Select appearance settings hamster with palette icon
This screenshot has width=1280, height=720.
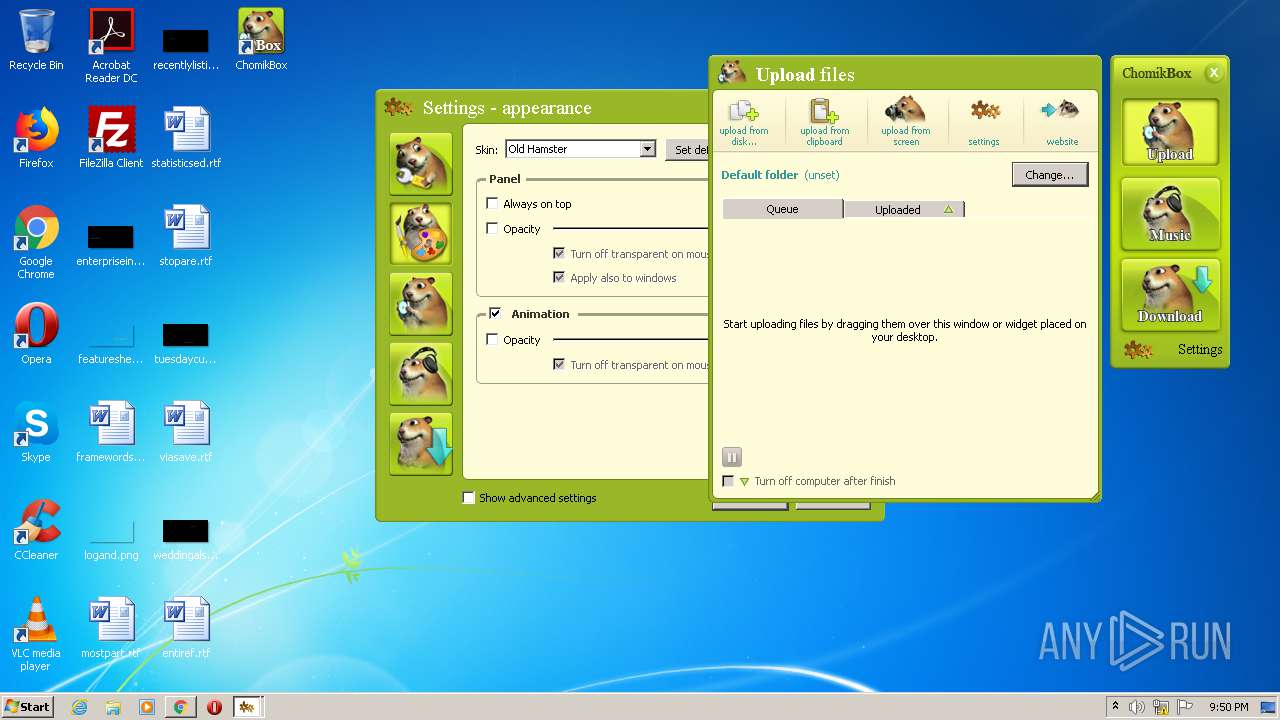[420, 232]
